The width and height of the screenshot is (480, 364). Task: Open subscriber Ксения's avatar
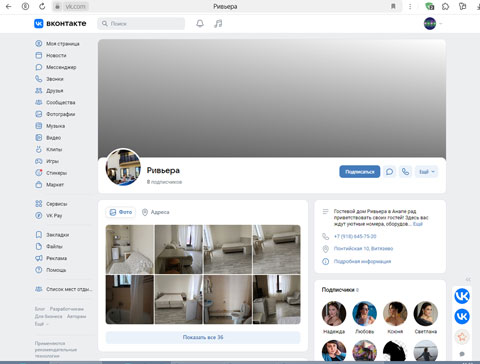click(395, 313)
